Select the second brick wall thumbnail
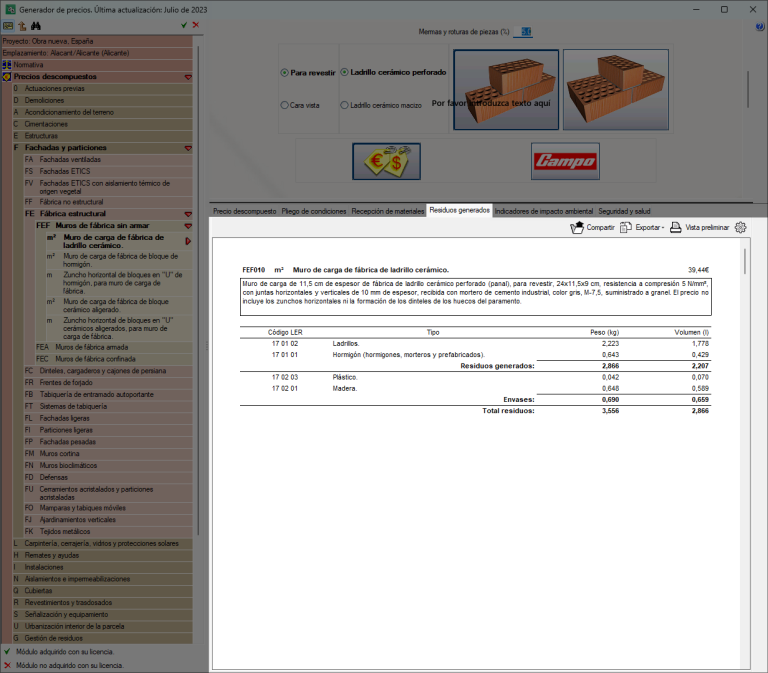The image size is (768, 673). coord(616,90)
